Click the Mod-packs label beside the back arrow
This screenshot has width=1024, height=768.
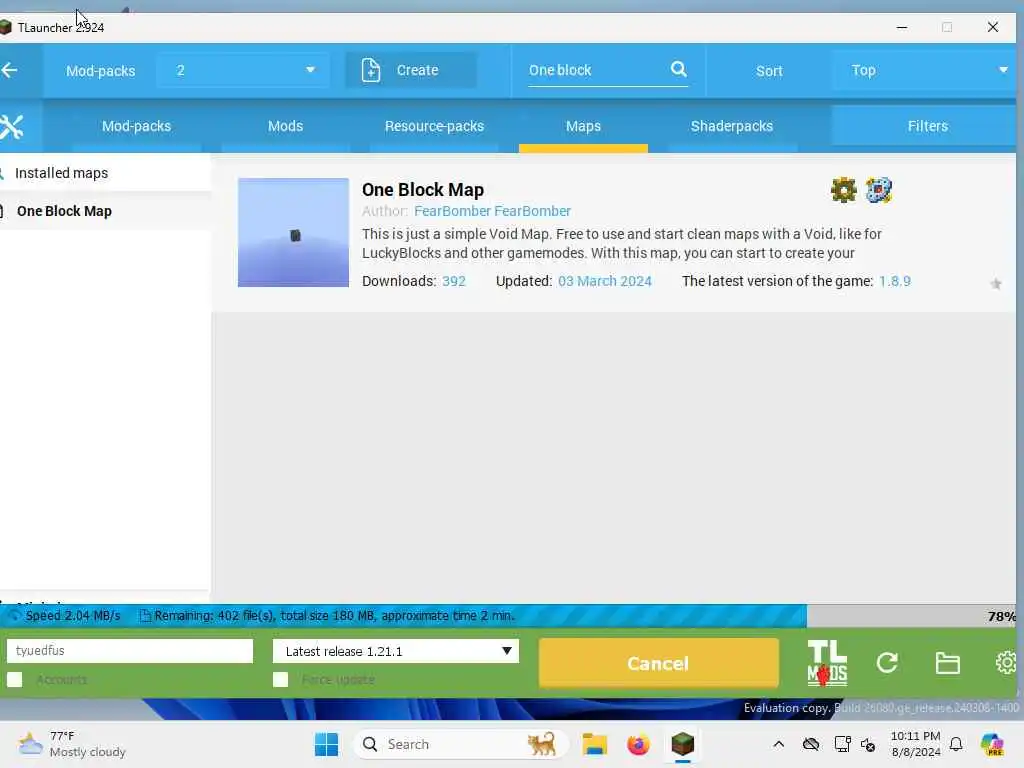click(101, 71)
